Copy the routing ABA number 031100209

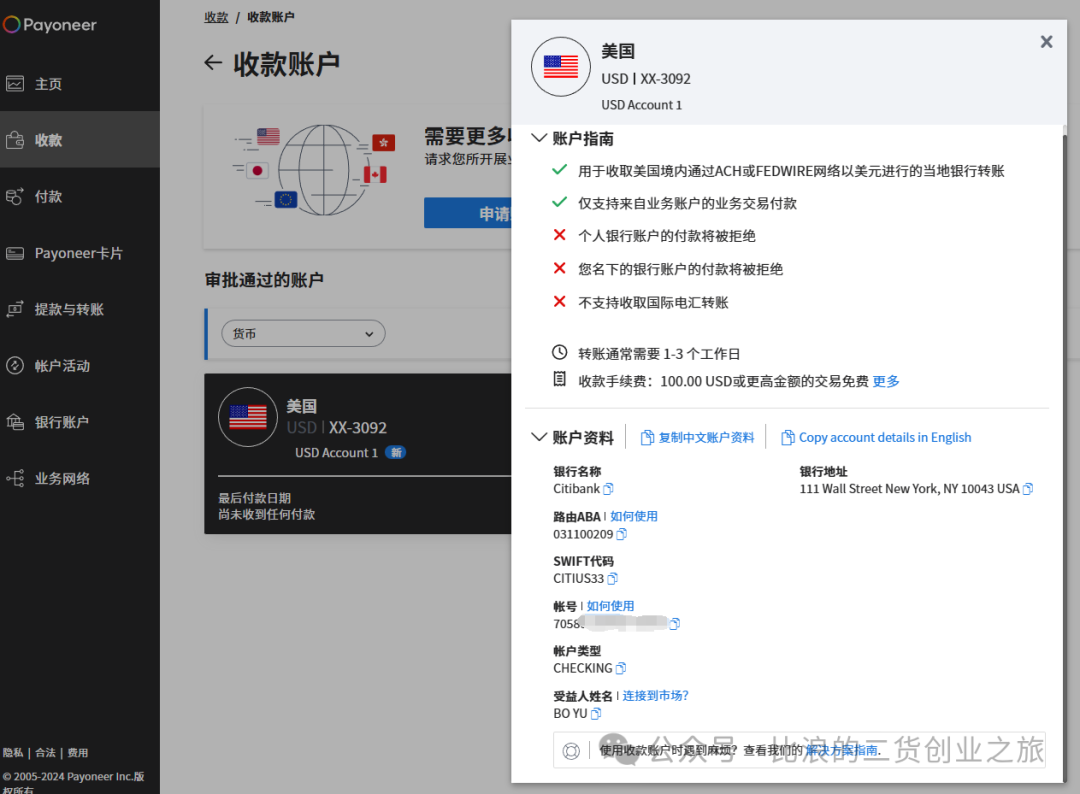[x=621, y=534]
